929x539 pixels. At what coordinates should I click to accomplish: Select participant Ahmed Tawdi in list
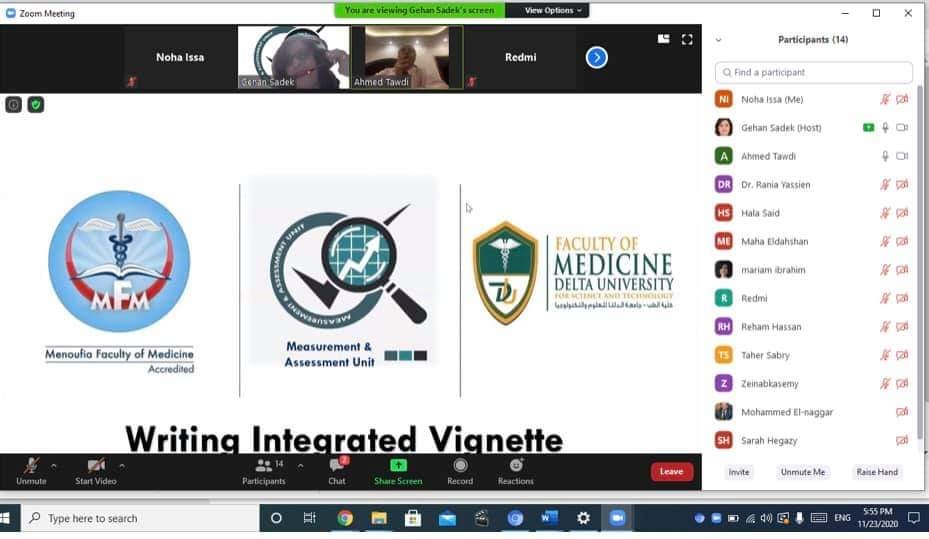(813, 156)
